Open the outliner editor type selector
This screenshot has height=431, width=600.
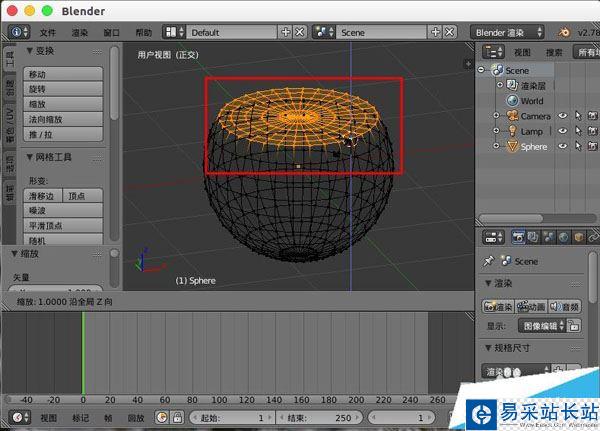[x=493, y=52]
